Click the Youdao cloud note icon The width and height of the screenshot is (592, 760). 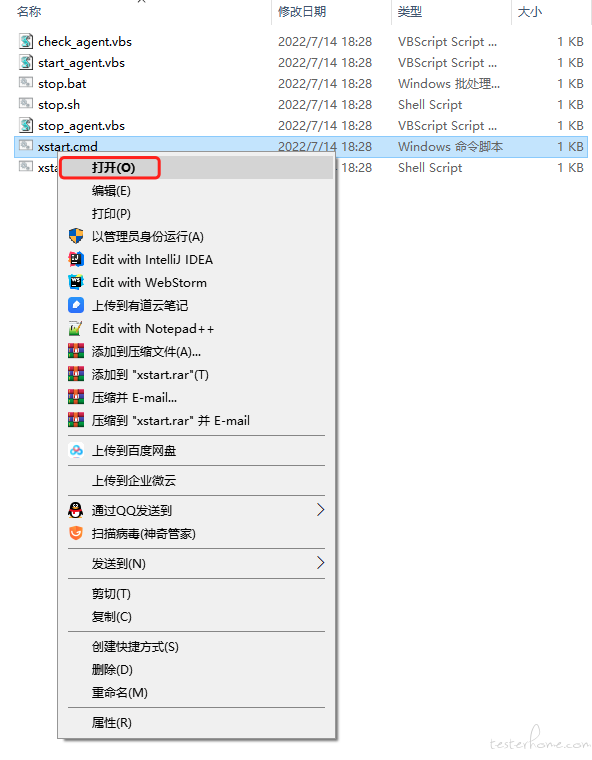click(76, 305)
